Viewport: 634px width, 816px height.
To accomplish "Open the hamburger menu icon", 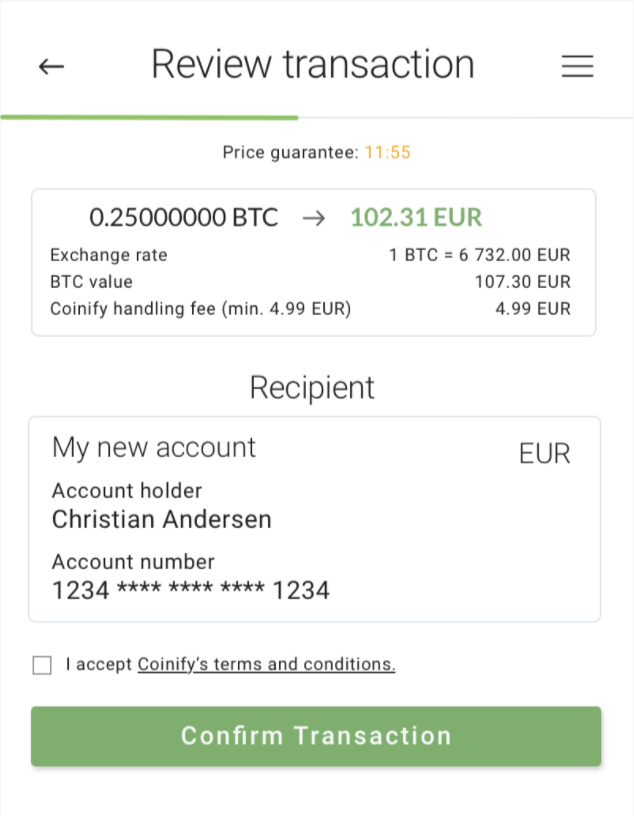I will tap(577, 66).
